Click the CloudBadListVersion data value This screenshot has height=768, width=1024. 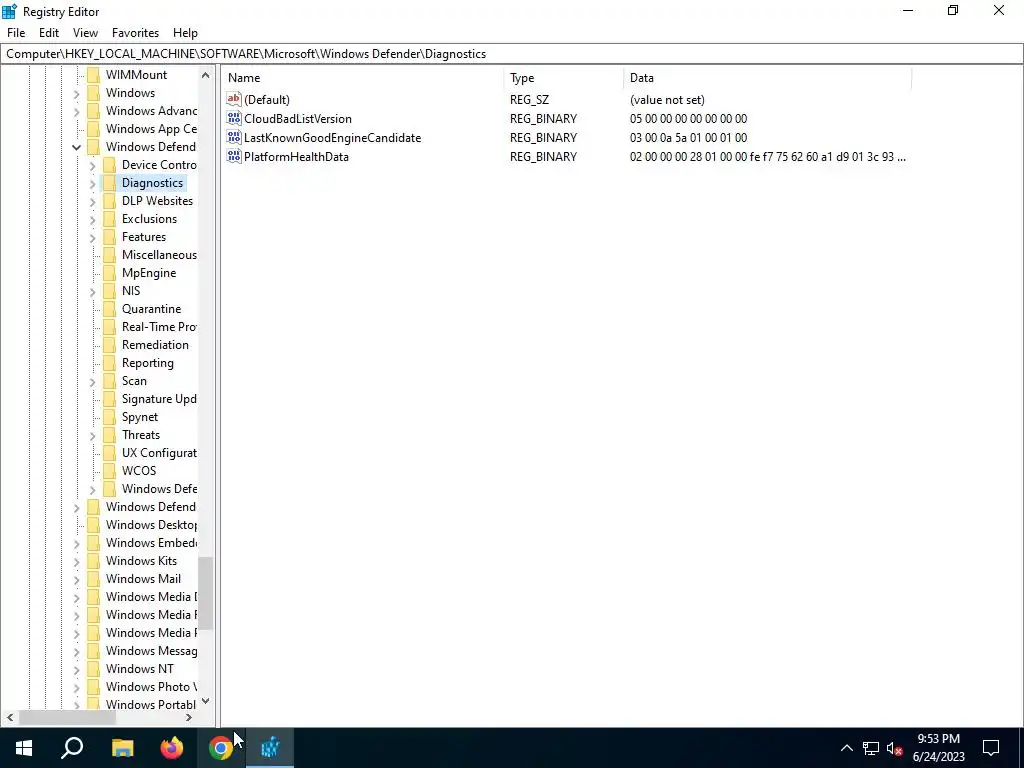click(688, 119)
